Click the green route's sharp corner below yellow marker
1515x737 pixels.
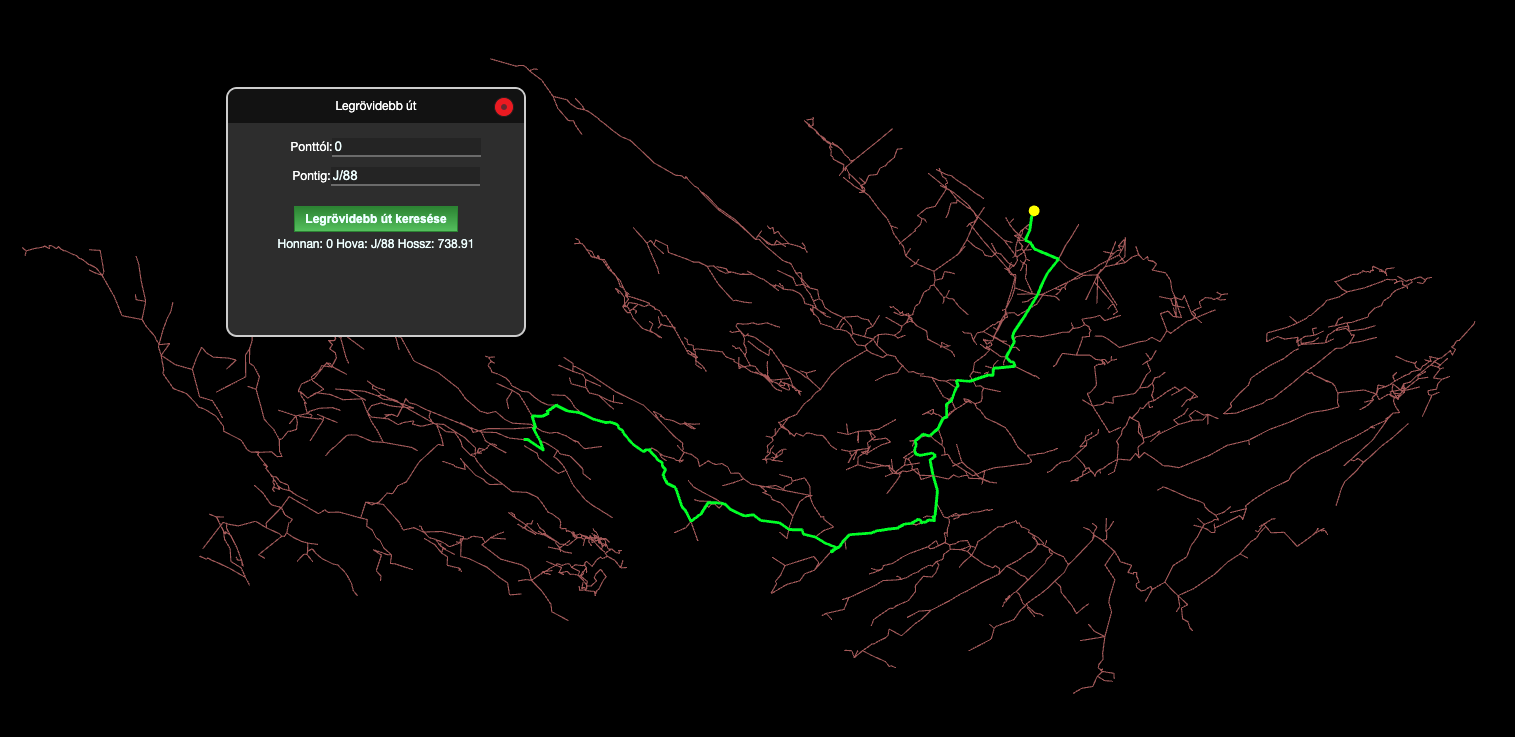(1058, 259)
